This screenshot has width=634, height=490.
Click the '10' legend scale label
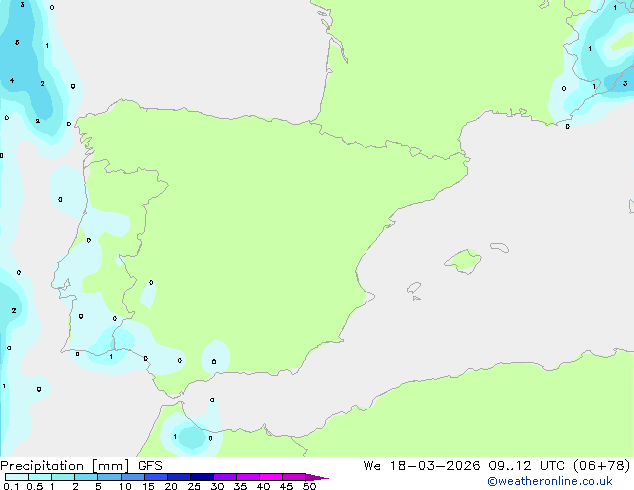coord(125,486)
